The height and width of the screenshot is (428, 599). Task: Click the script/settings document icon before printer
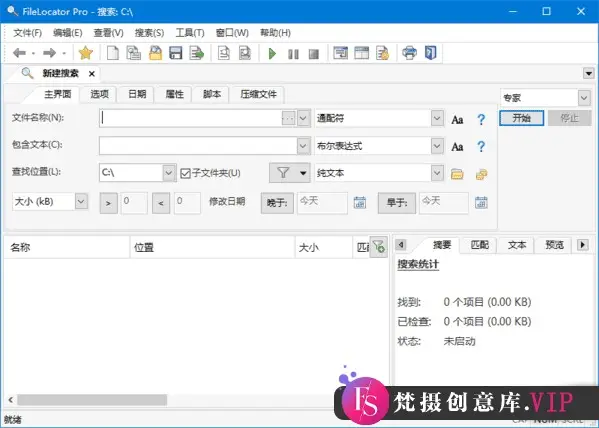(382, 53)
